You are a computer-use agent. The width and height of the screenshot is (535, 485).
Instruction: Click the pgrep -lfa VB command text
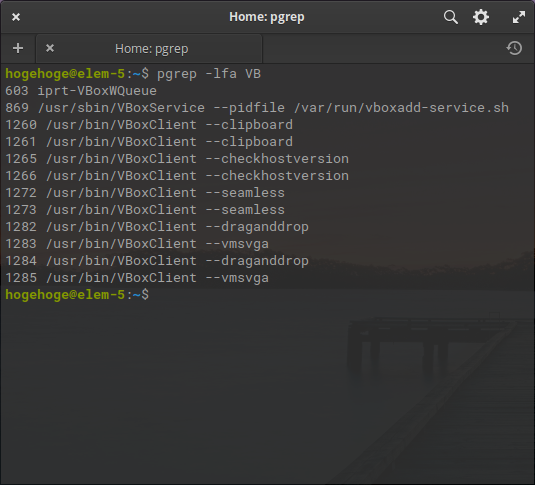coord(209,74)
